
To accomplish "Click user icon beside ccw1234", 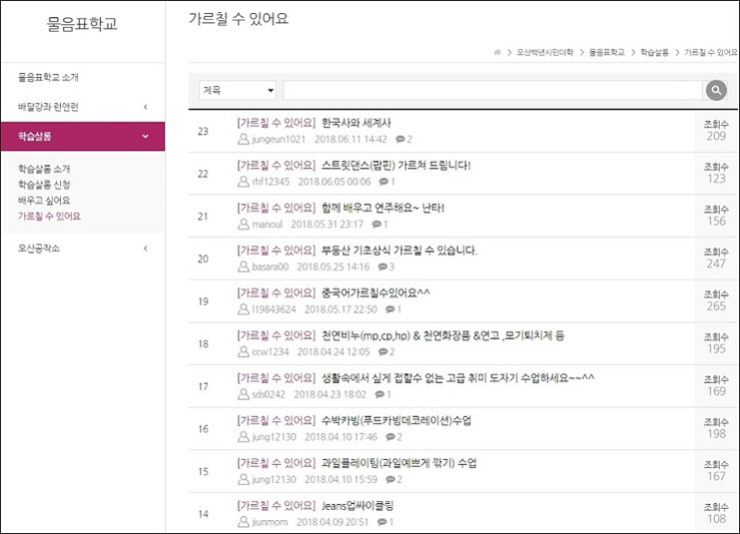I will coord(243,352).
